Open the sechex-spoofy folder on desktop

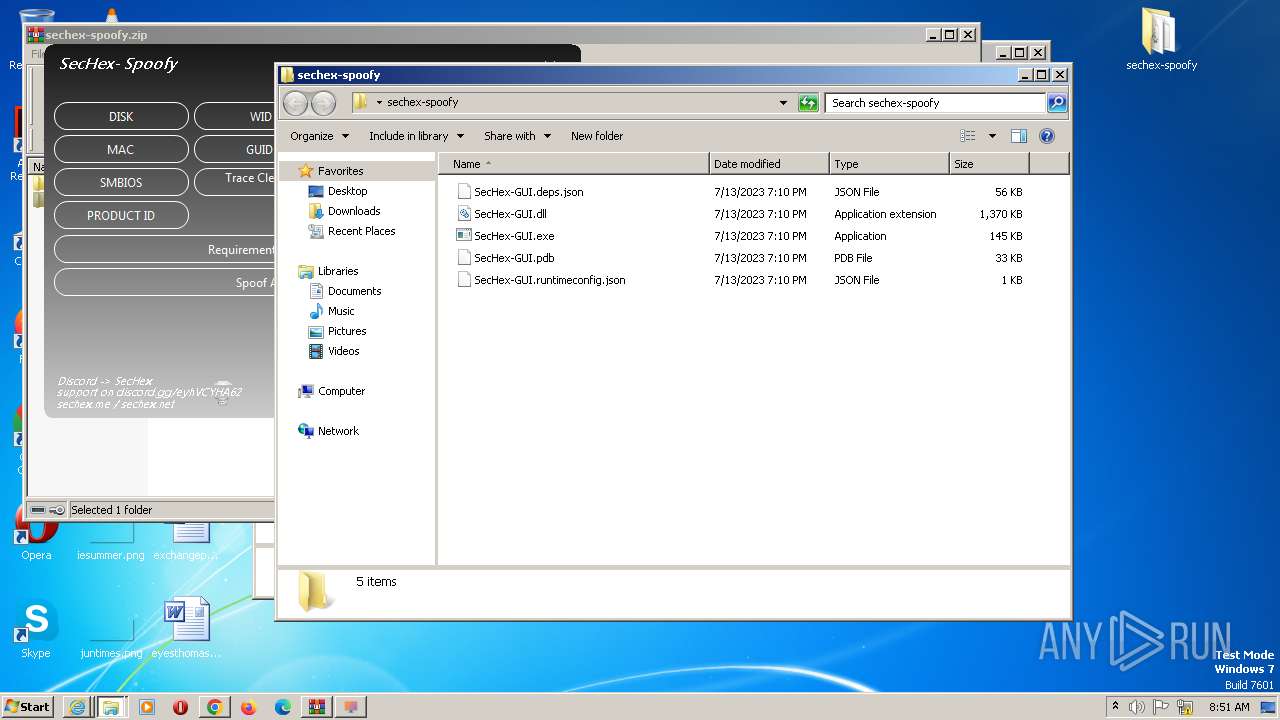click(x=1161, y=40)
